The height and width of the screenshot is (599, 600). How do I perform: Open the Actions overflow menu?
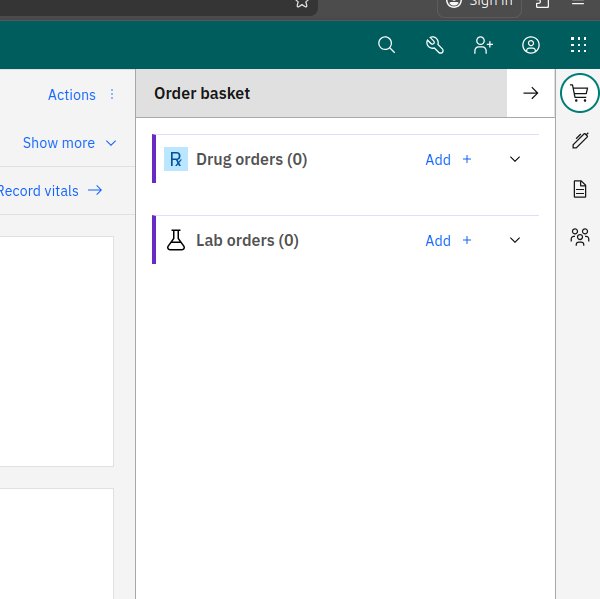point(82,95)
